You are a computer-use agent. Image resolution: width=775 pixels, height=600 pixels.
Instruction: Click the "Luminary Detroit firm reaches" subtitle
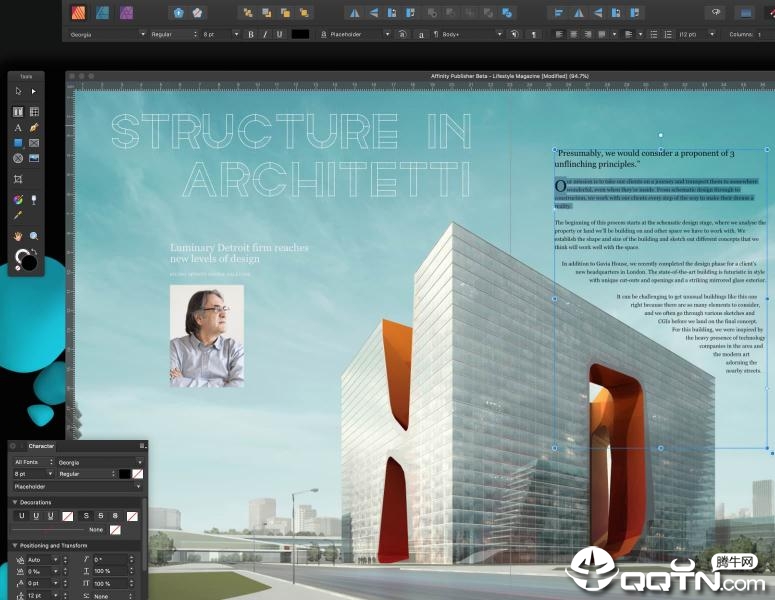click(239, 248)
